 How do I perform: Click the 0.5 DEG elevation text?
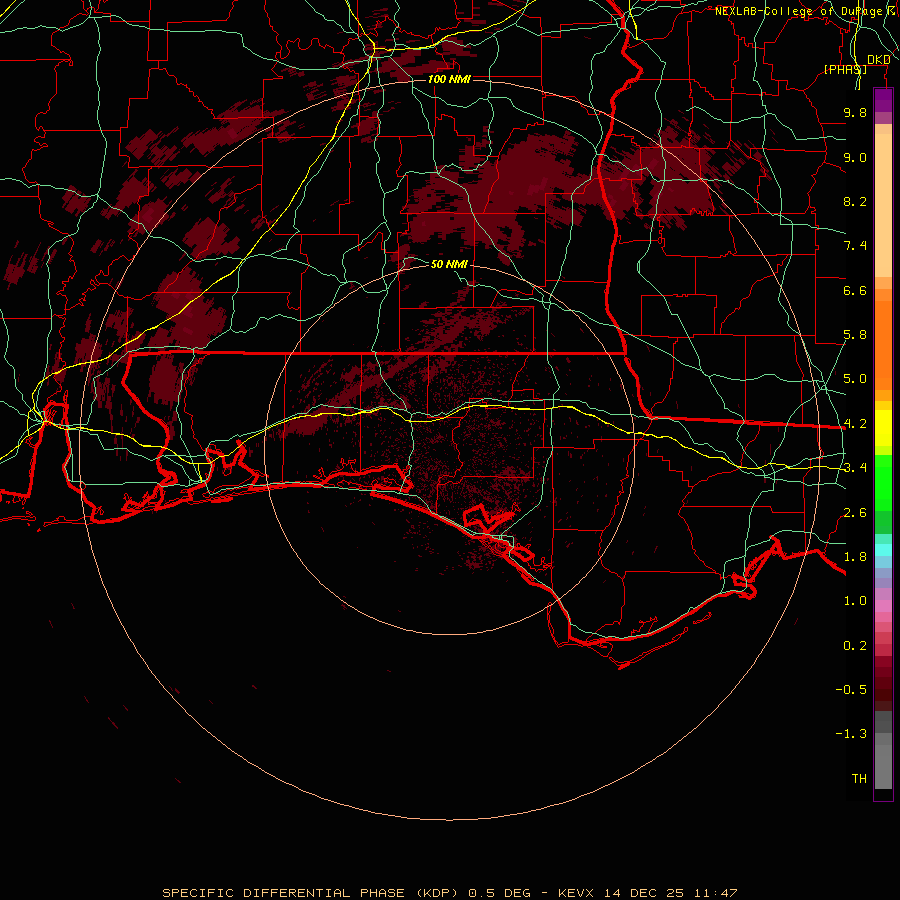coord(499,893)
